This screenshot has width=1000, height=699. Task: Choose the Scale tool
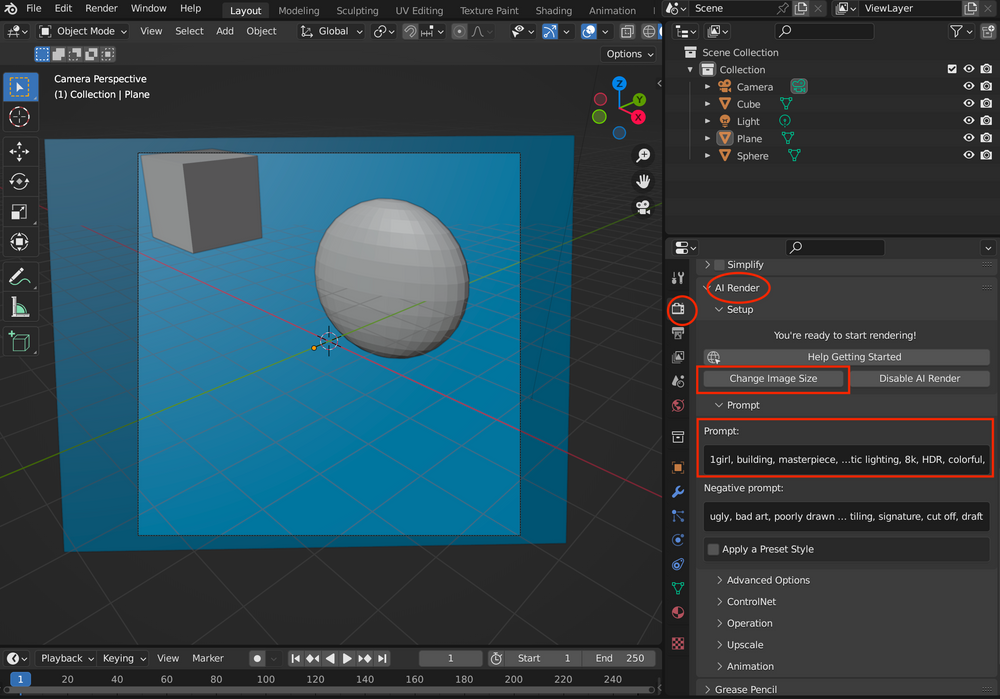click(x=20, y=212)
